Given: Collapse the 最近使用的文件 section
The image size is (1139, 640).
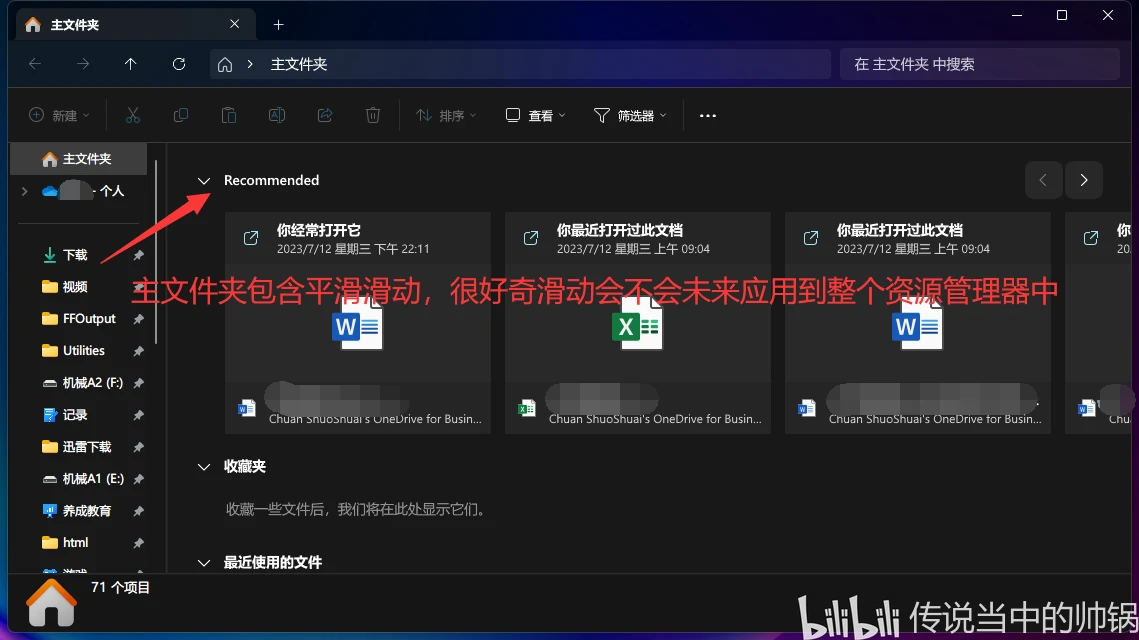Looking at the screenshot, I should 204,563.
